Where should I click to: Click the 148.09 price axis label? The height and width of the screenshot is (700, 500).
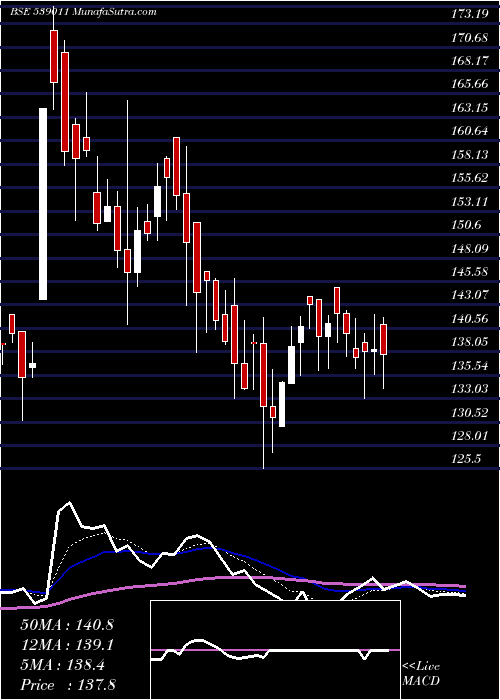pos(470,248)
